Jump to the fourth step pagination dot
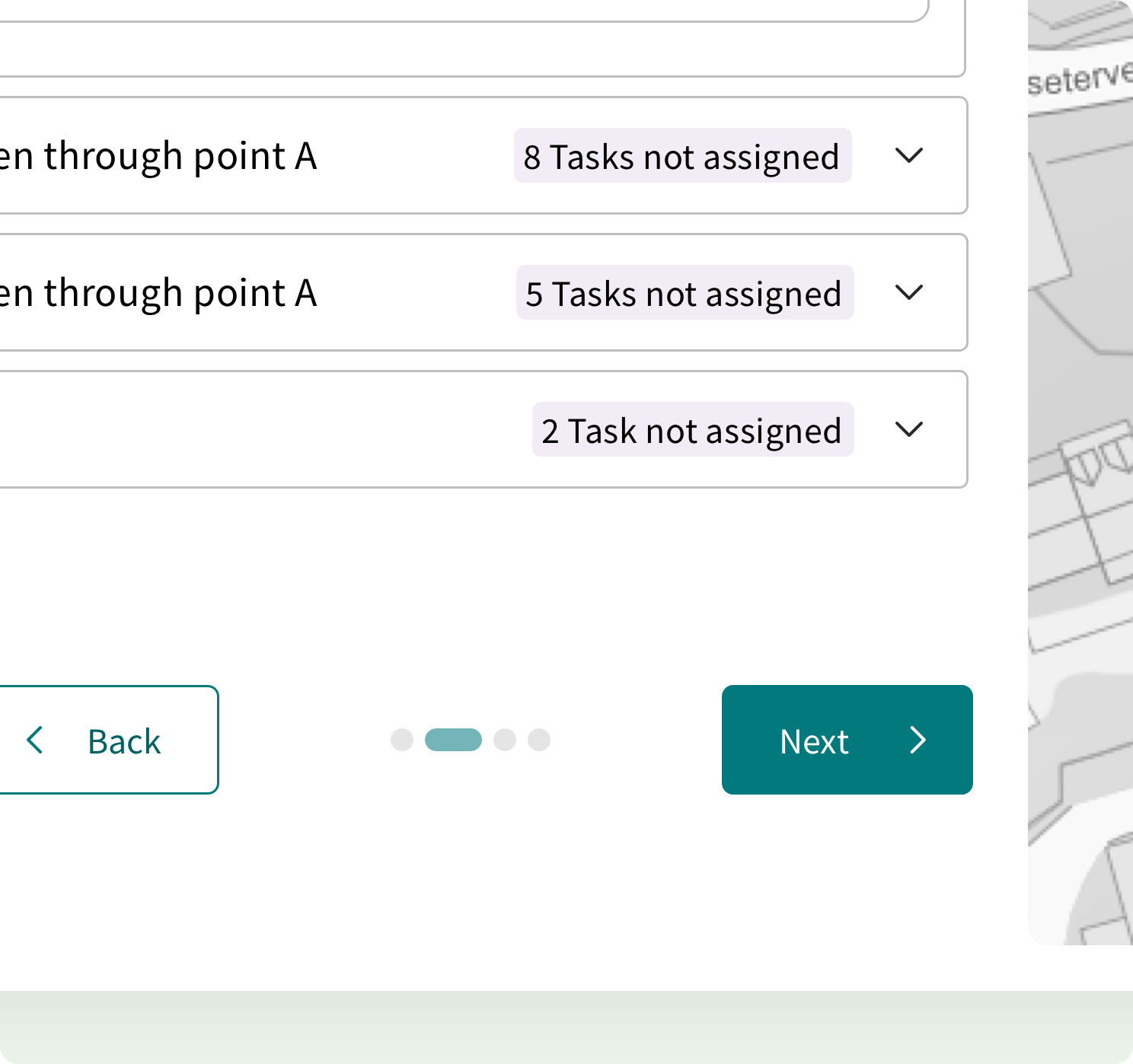This screenshot has height=1064, width=1133. [539, 740]
